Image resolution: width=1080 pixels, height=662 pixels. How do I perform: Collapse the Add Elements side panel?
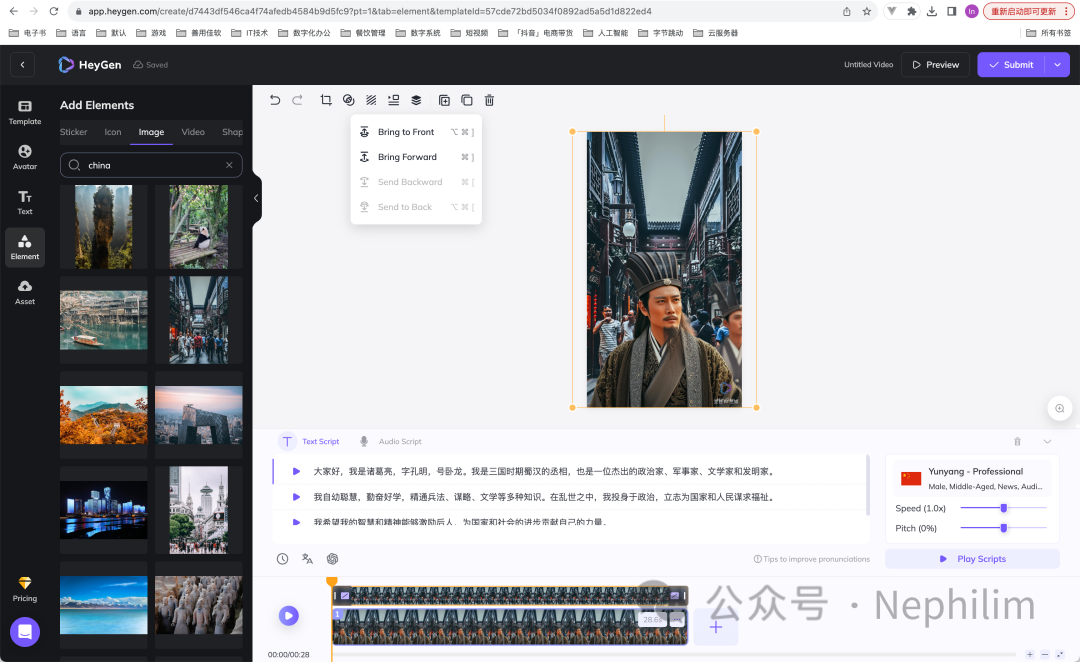[256, 198]
